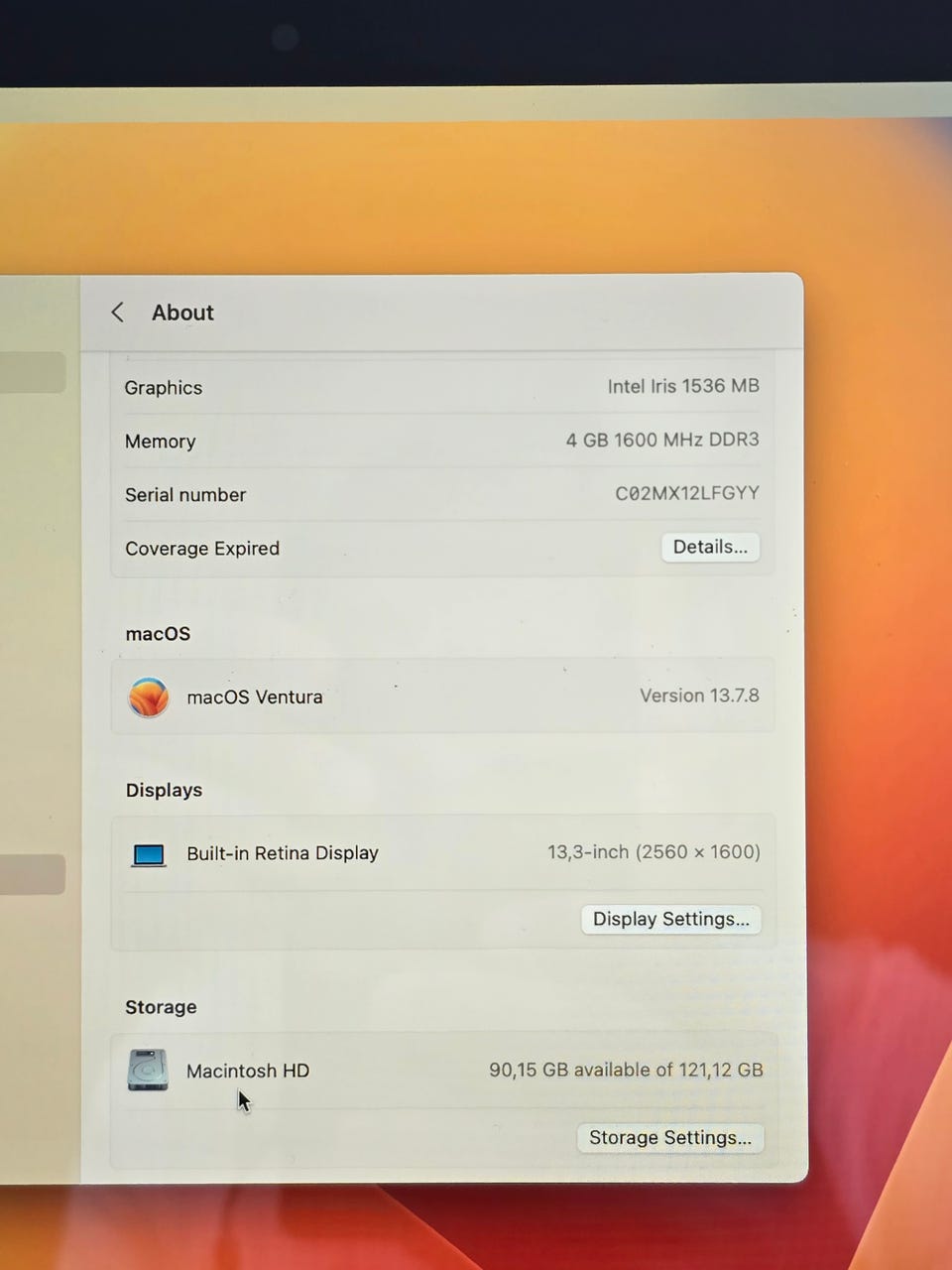Go back using the chevron beside About

tap(117, 313)
